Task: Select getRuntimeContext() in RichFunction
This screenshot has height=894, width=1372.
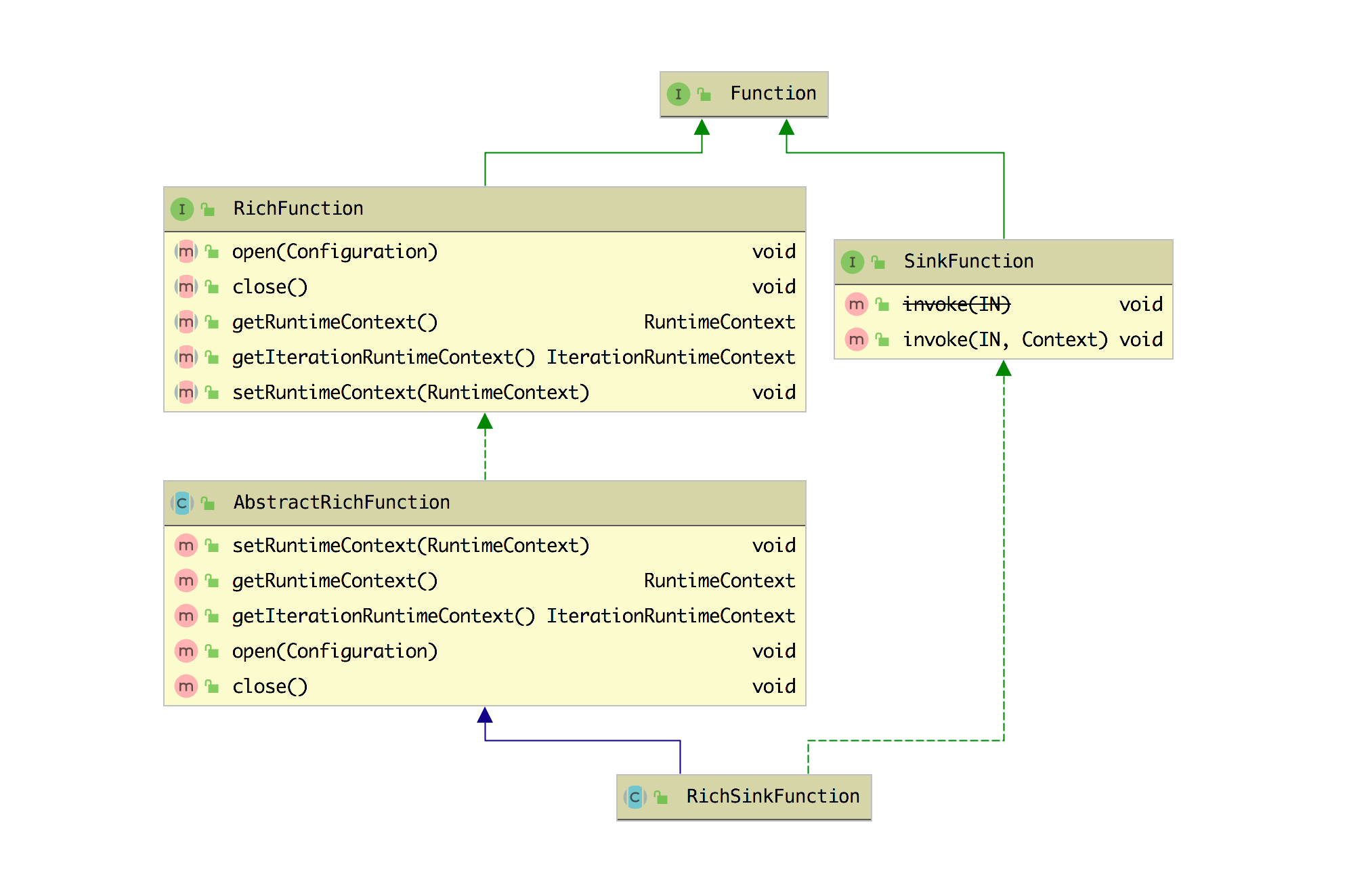Action: tap(335, 322)
